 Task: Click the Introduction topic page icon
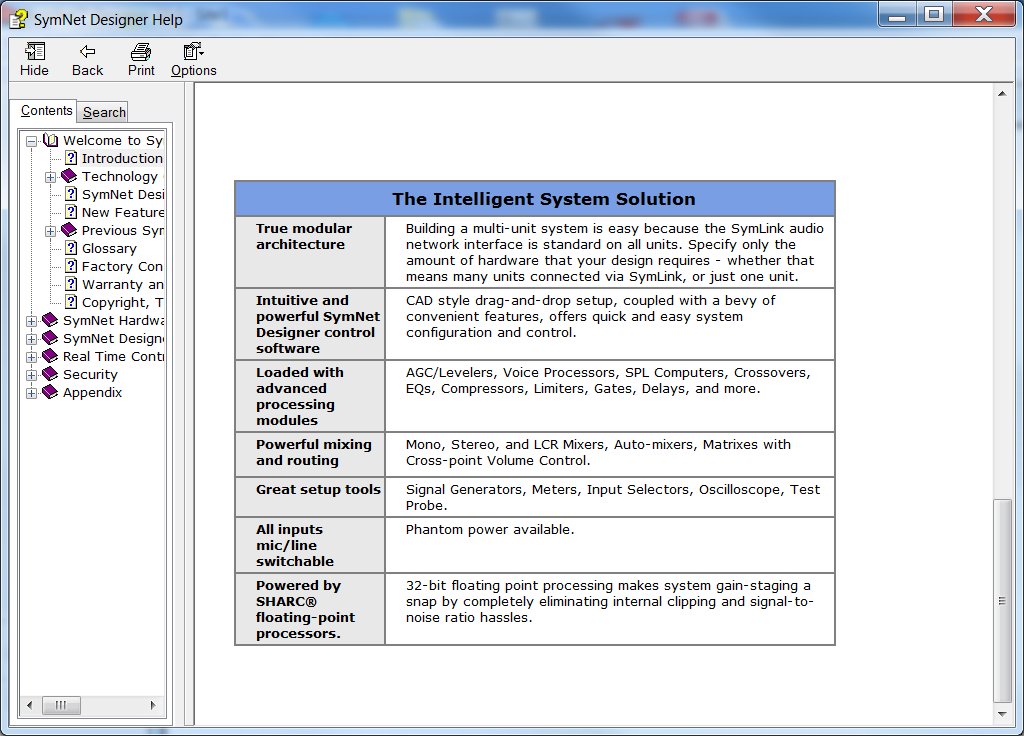click(71, 158)
